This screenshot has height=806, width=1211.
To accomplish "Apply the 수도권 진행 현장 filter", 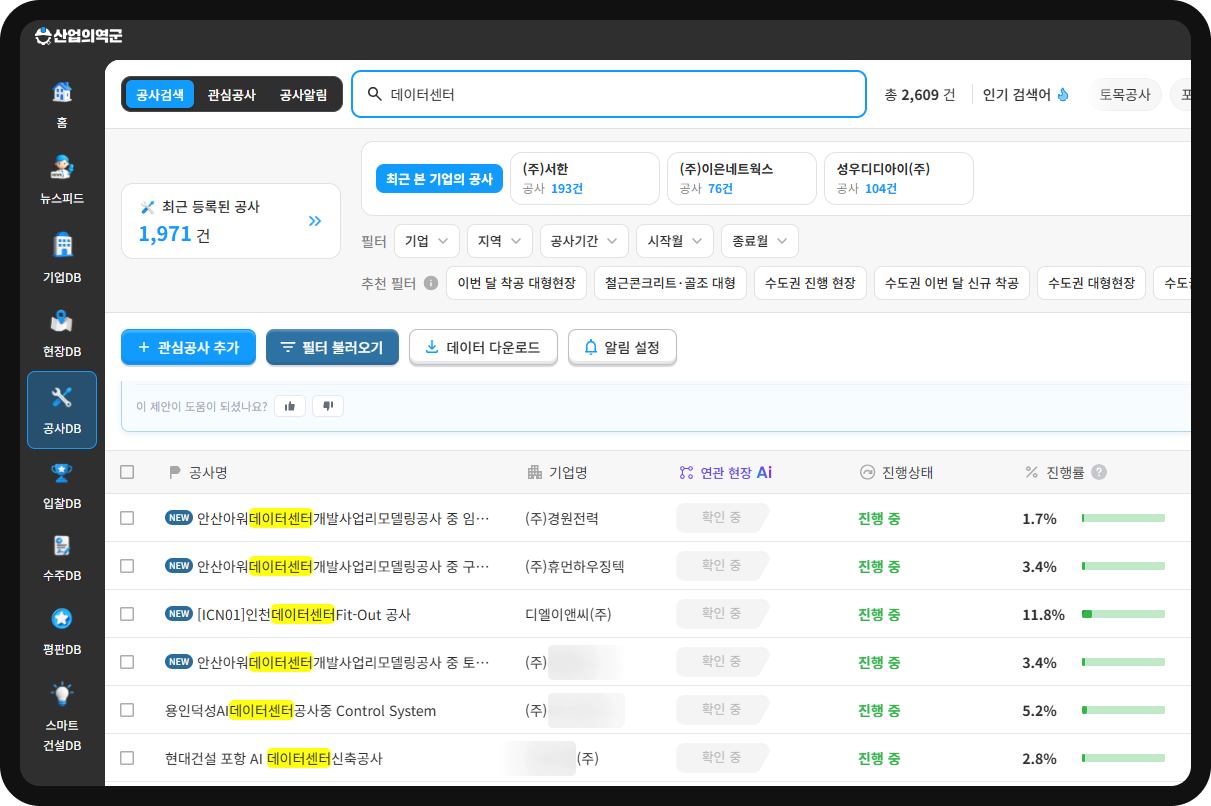I will pos(810,283).
